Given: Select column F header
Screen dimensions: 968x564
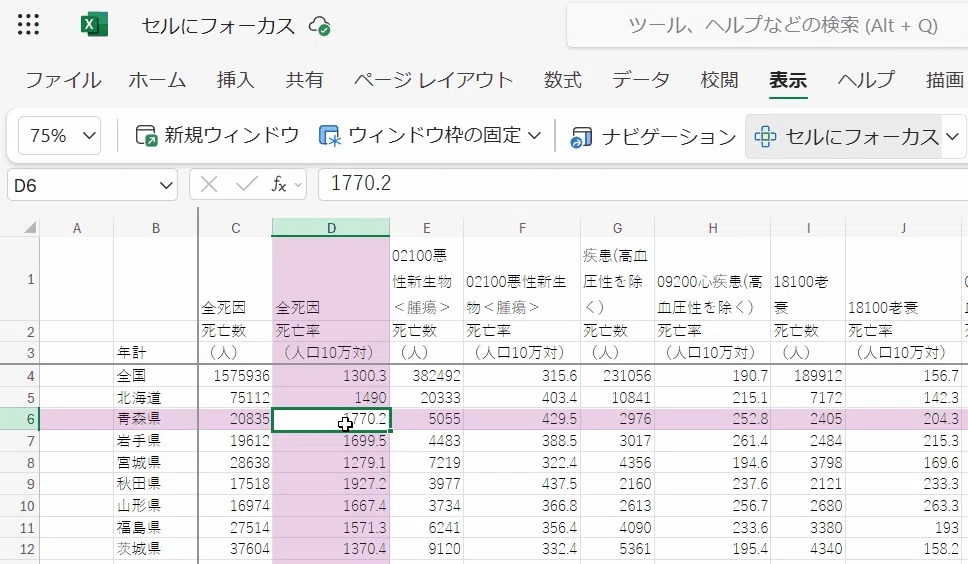Looking at the screenshot, I should [522, 228].
